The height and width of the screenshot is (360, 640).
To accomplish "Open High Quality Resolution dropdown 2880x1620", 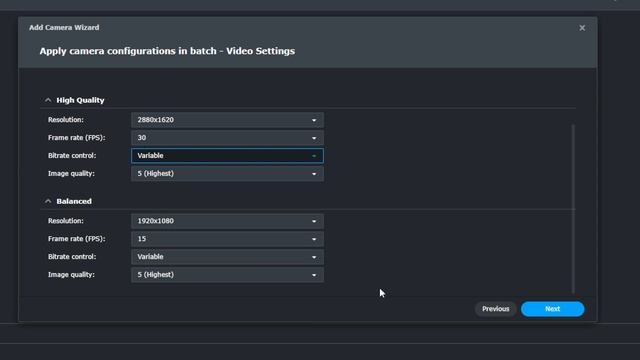I will 227,120.
